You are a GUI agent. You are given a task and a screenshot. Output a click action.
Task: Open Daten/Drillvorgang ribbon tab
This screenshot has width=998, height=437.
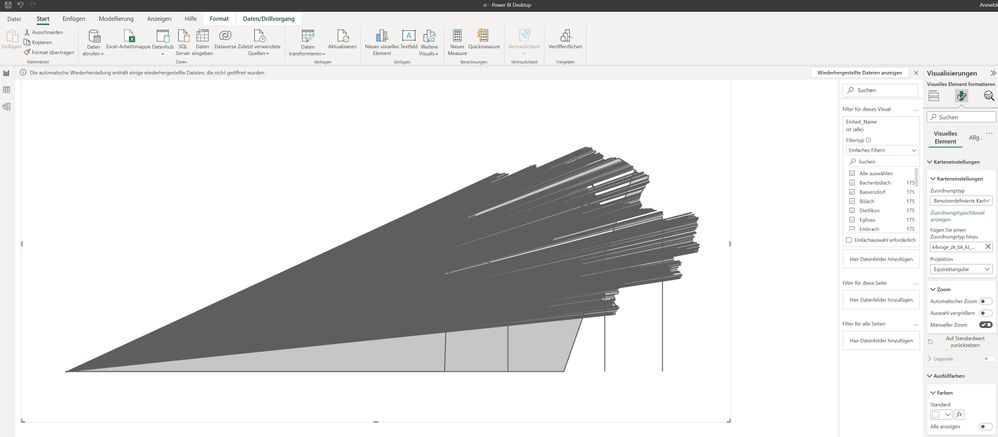[269, 19]
